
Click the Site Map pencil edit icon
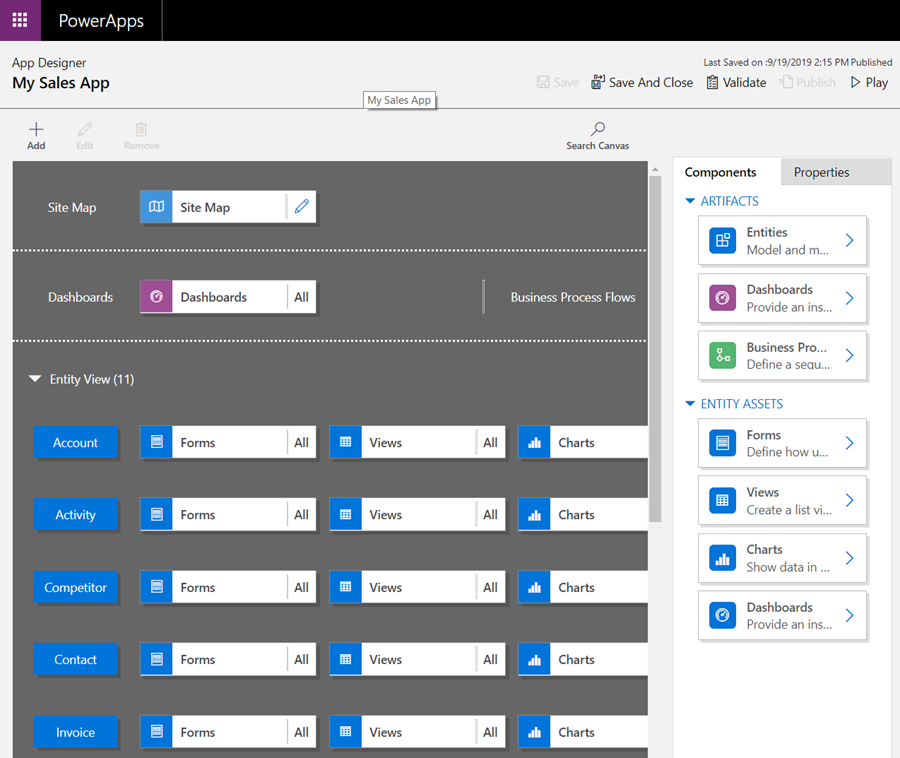pos(302,207)
